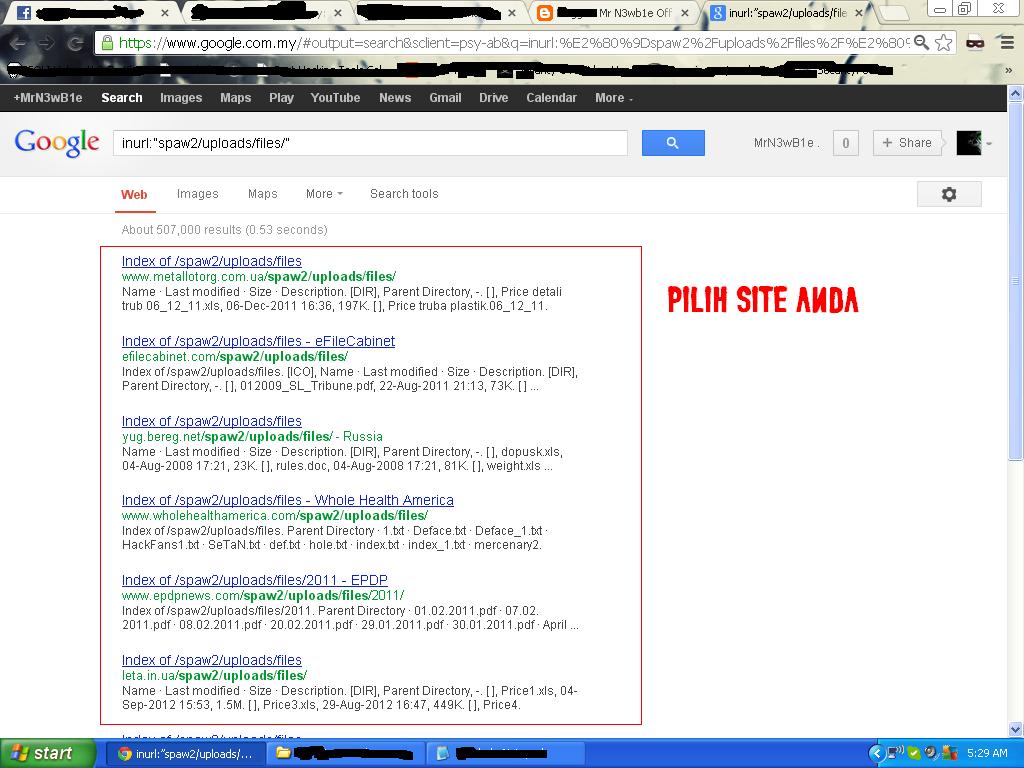
Task: Click the mask extension icon in toolbar
Action: pos(975,43)
